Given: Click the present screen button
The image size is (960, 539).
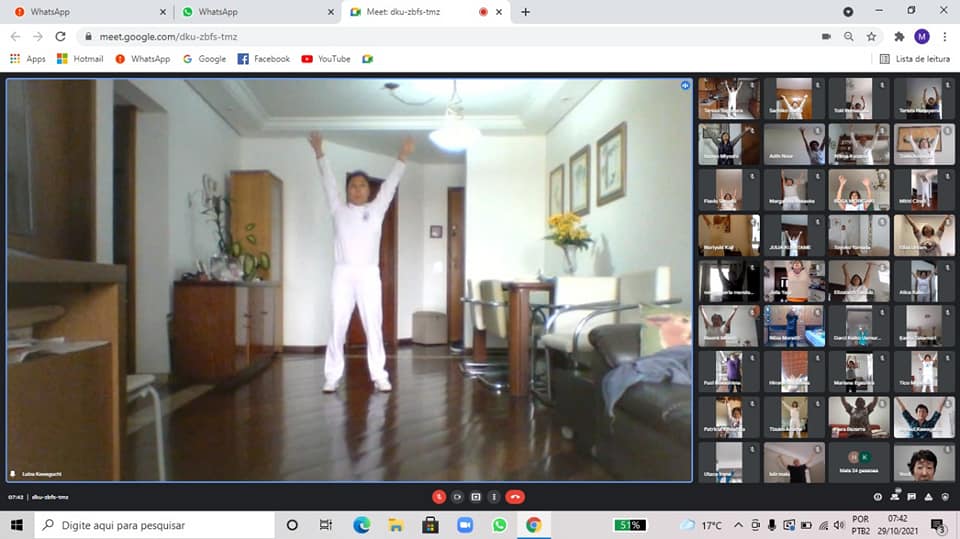Looking at the screenshot, I should pyautogui.click(x=476, y=496).
